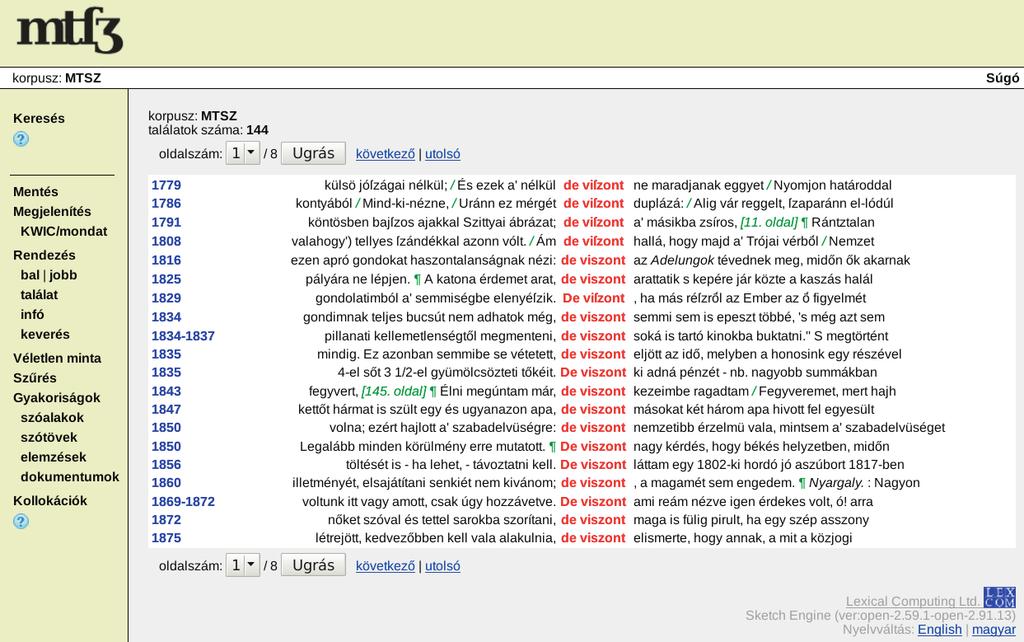Open the 1808 document reference

[167, 242]
